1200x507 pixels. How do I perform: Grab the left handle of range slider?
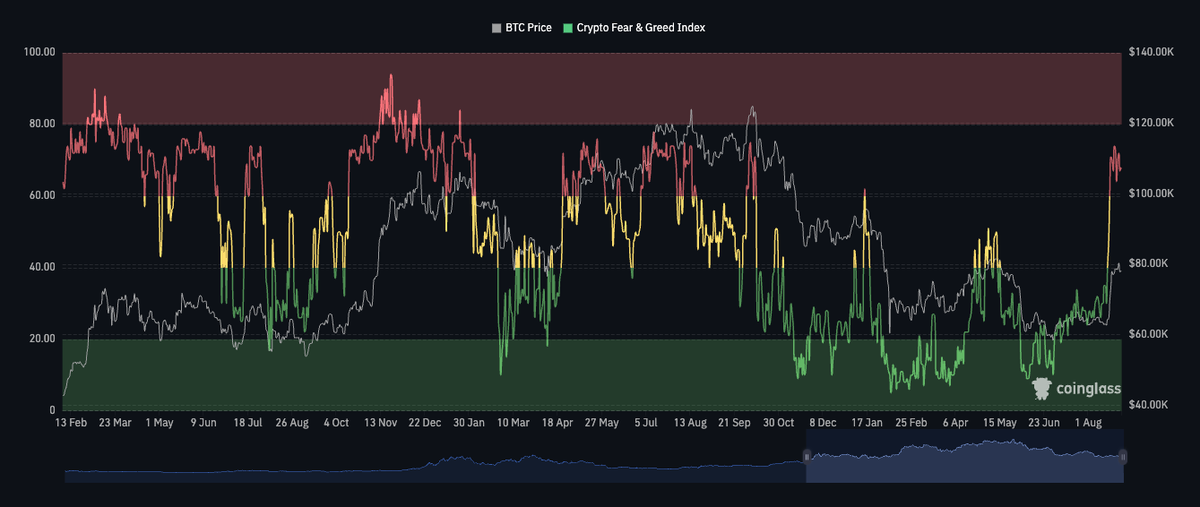[x=806, y=457]
